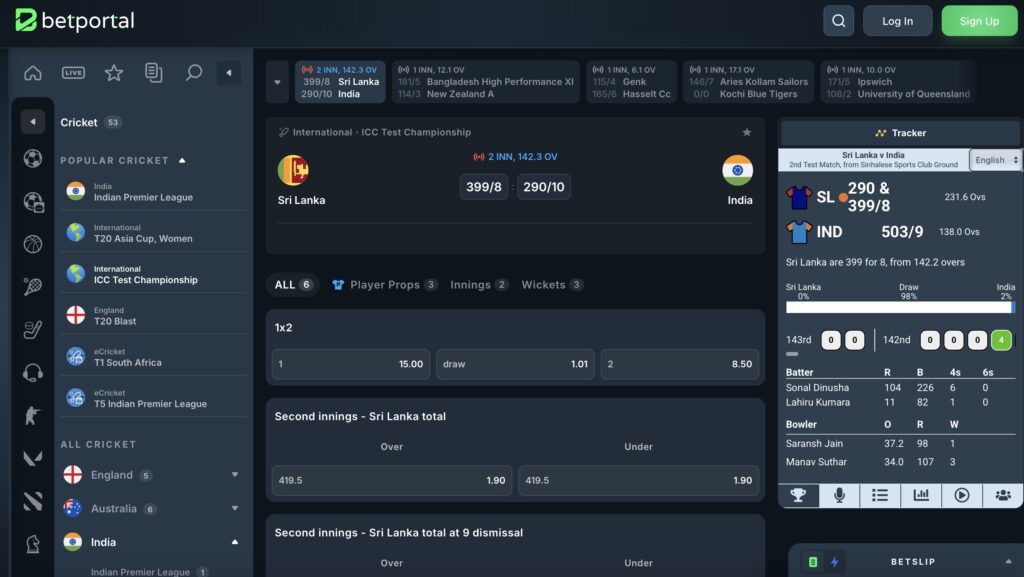This screenshot has width=1024, height=577.
Task: Open sidebar search magnifier icon
Action: 193,72
